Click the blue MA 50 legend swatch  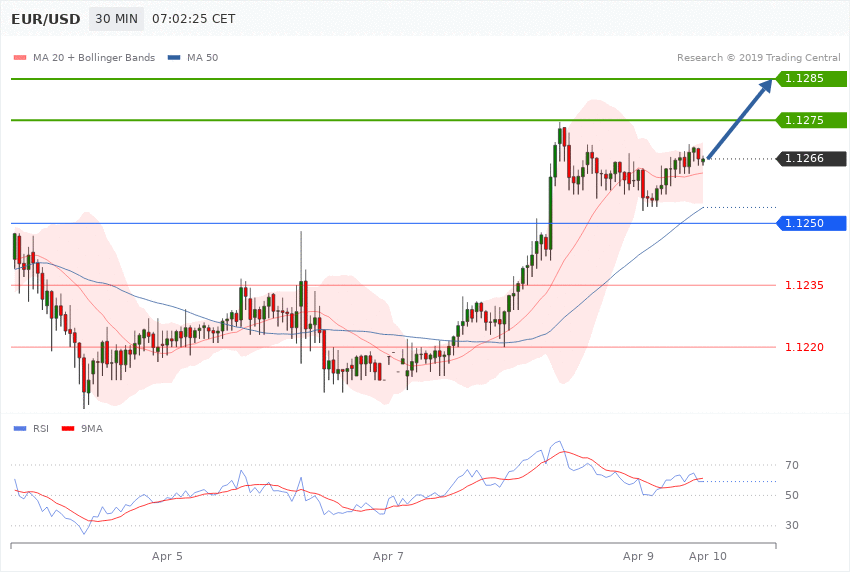174,57
